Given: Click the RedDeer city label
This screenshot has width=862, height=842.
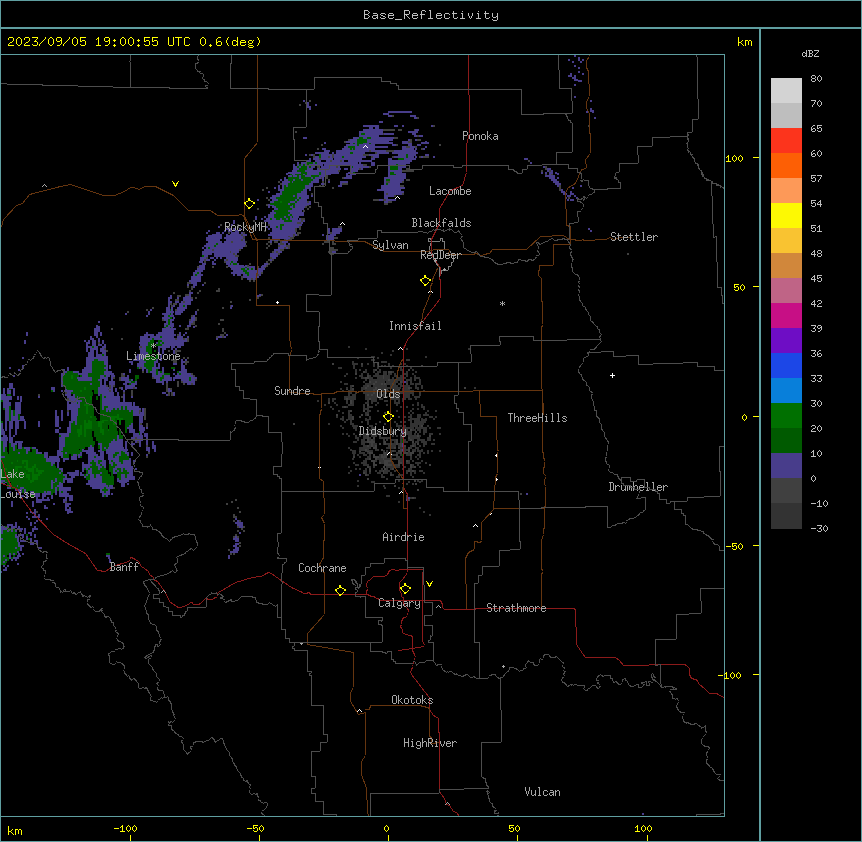Looking at the screenshot, I should tap(440, 255).
